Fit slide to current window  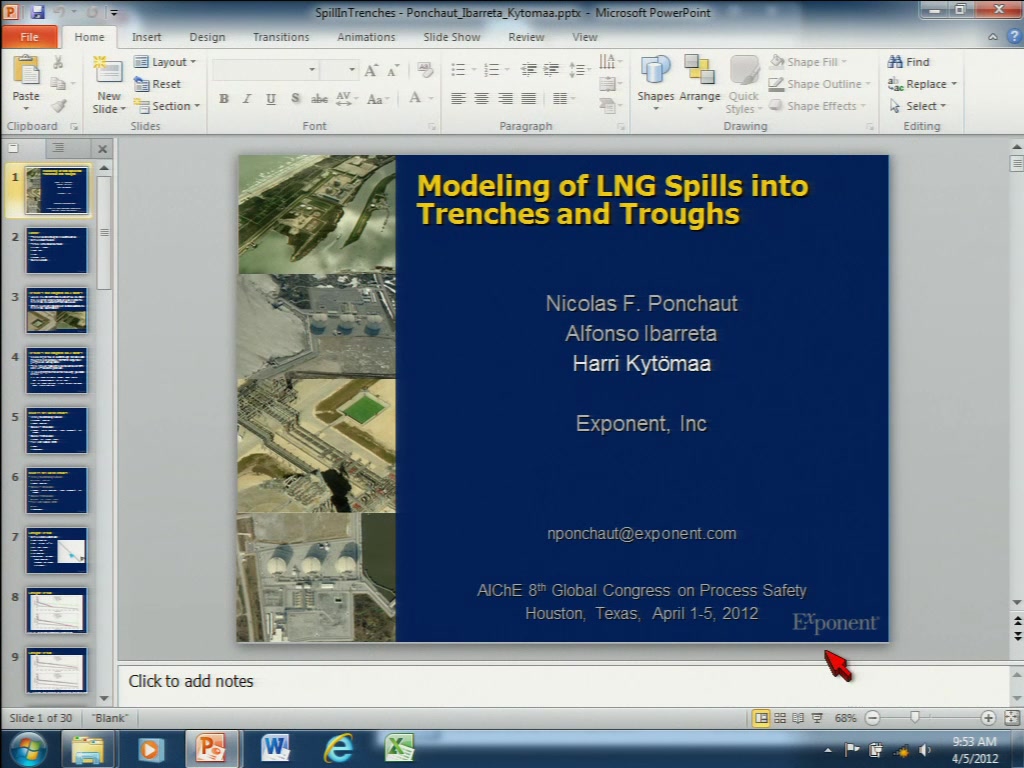1012,718
